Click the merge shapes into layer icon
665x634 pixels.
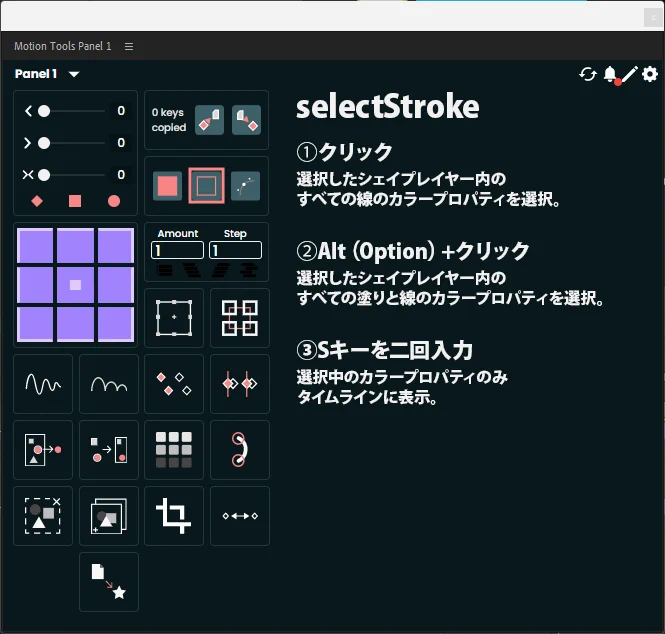pyautogui.click(x=109, y=450)
